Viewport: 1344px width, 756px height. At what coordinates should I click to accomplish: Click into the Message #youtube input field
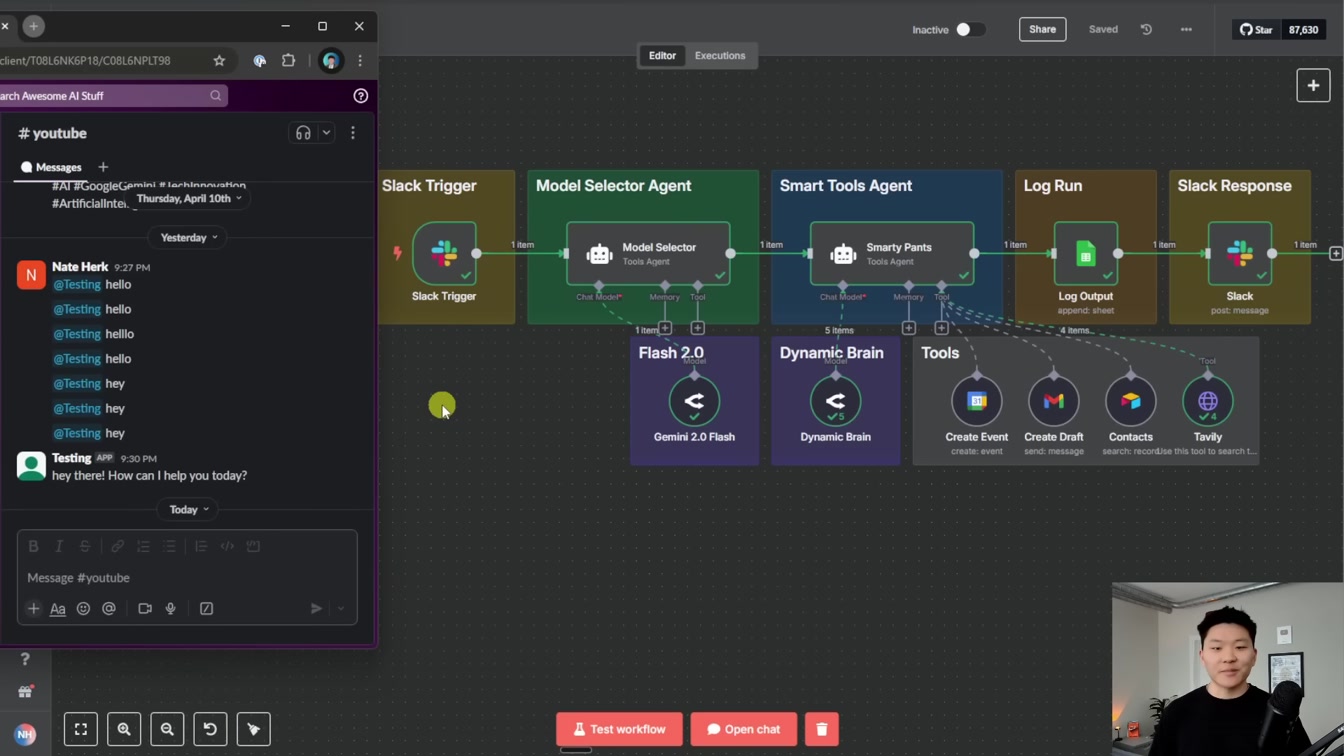(x=187, y=578)
